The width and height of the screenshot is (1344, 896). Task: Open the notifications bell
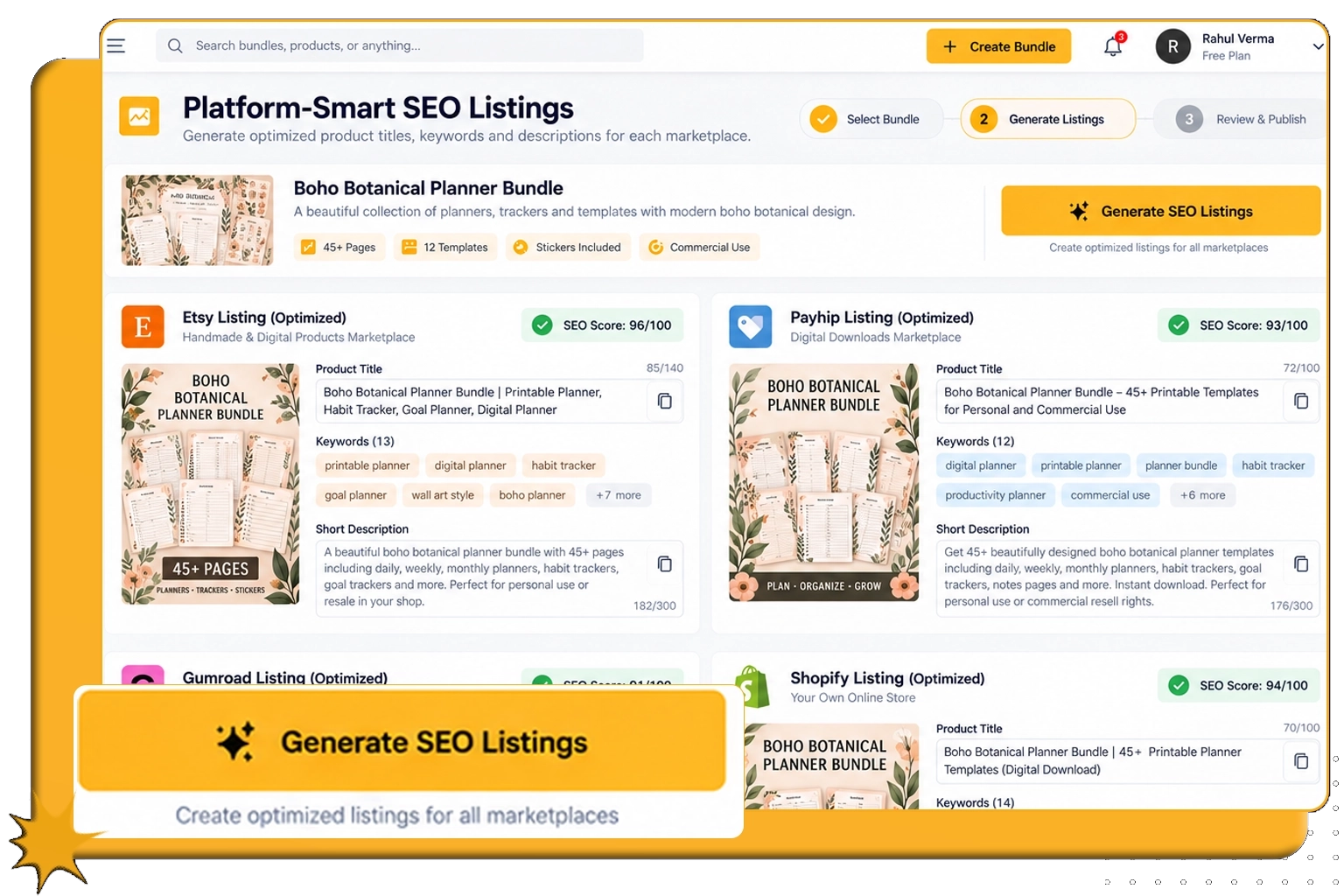(1113, 46)
